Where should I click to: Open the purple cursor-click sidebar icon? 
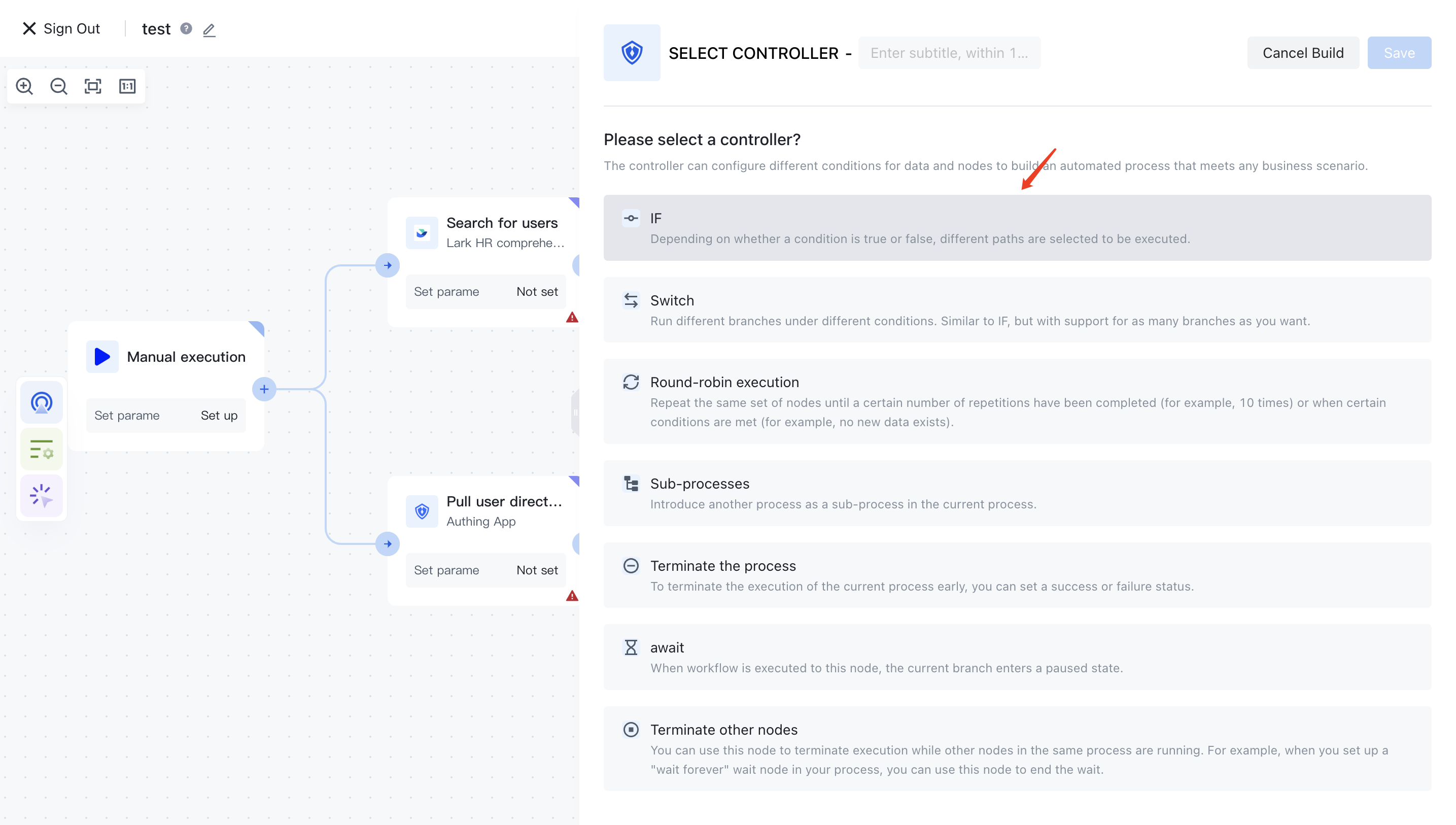click(x=42, y=496)
